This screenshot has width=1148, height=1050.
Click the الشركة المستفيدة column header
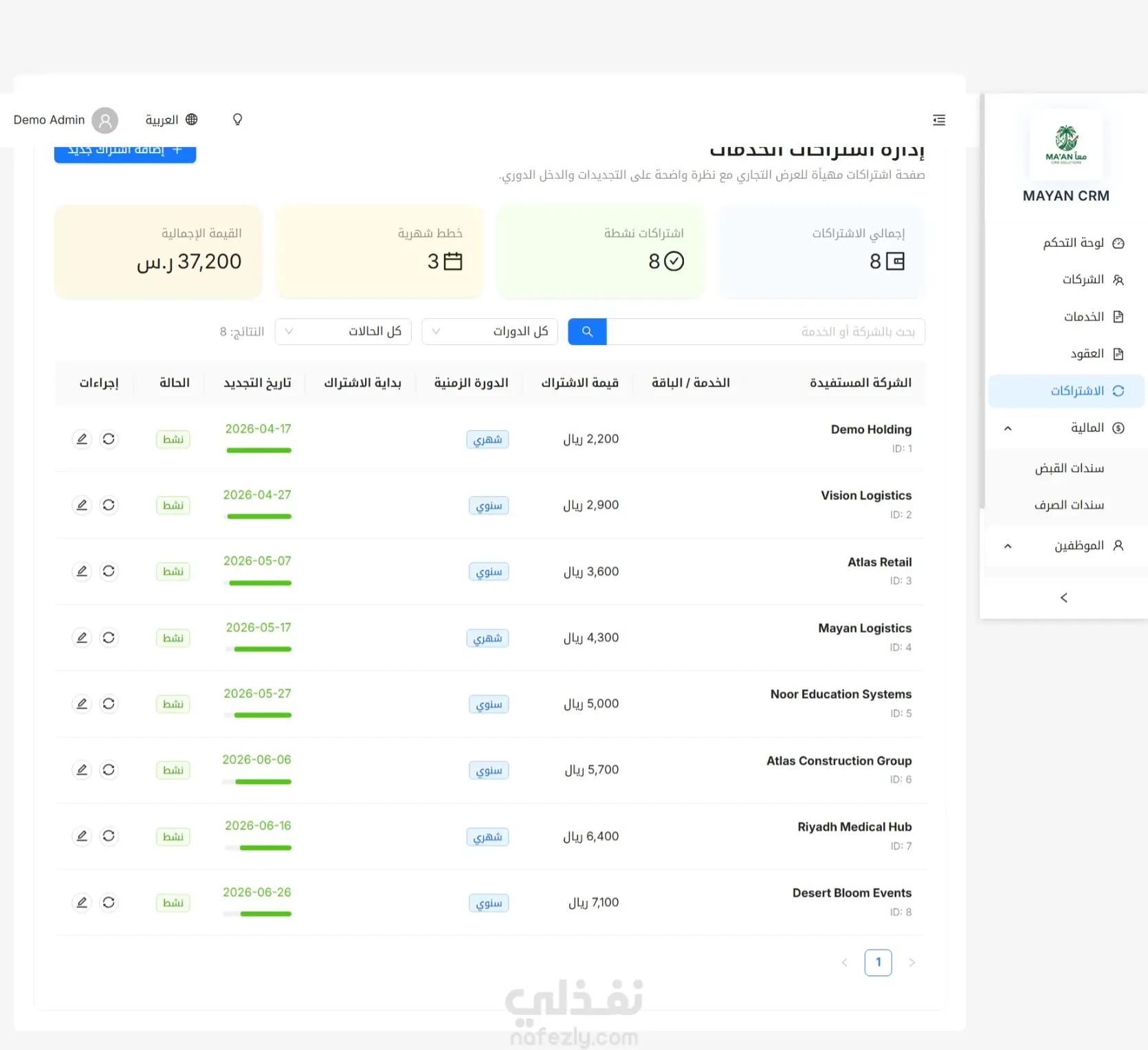[x=861, y=382]
